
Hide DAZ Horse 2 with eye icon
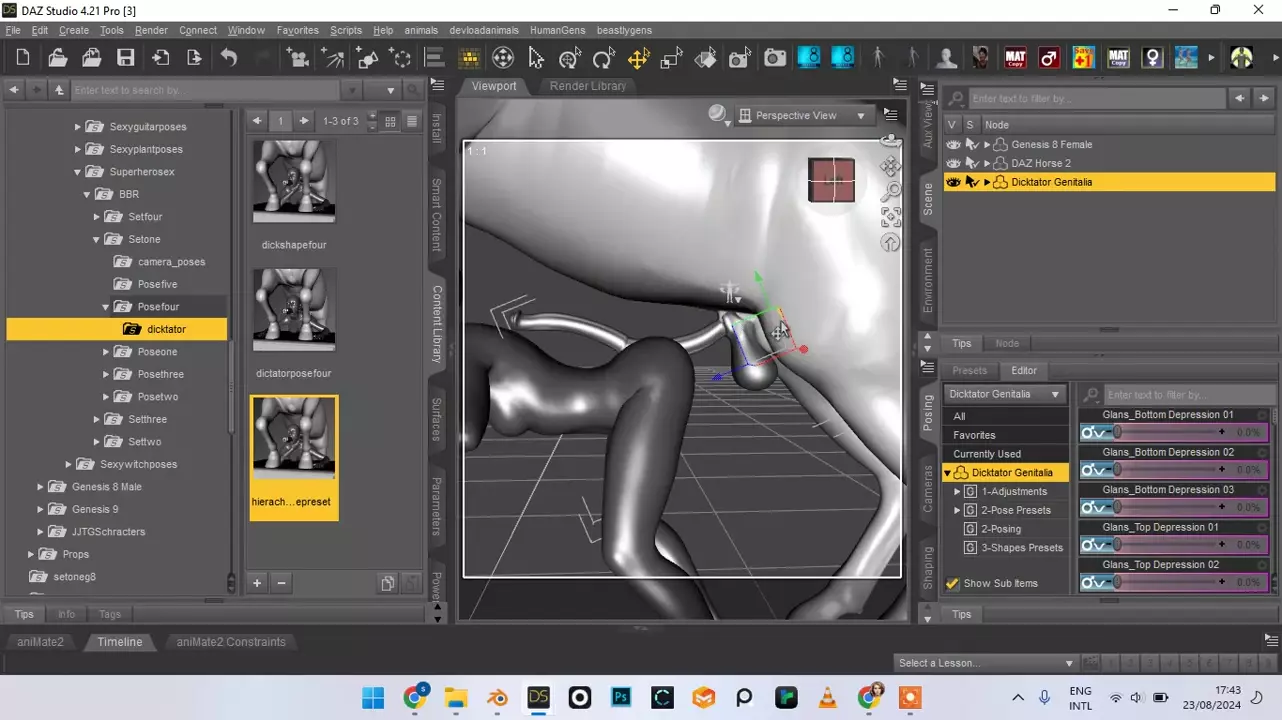(x=953, y=163)
